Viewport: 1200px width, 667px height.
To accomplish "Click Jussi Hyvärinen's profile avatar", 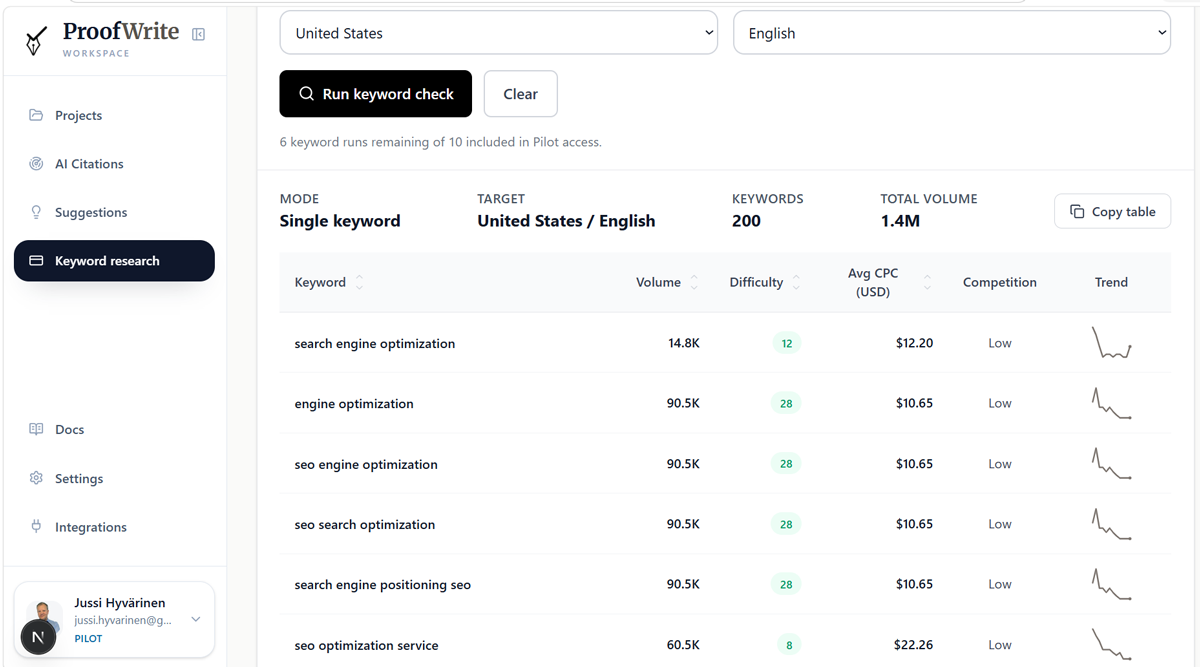I will coord(42,620).
